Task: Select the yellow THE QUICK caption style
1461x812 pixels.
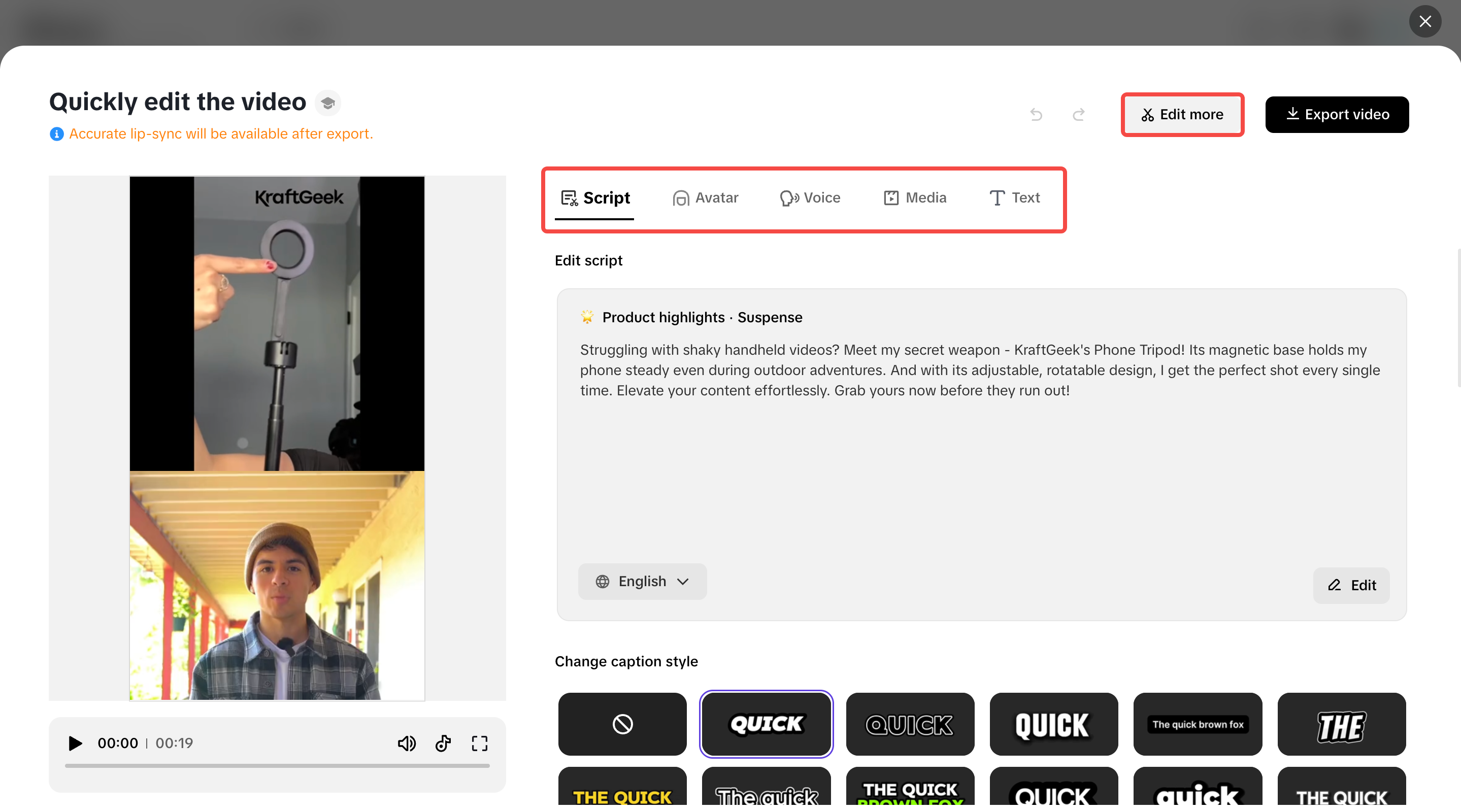Action: (622, 786)
